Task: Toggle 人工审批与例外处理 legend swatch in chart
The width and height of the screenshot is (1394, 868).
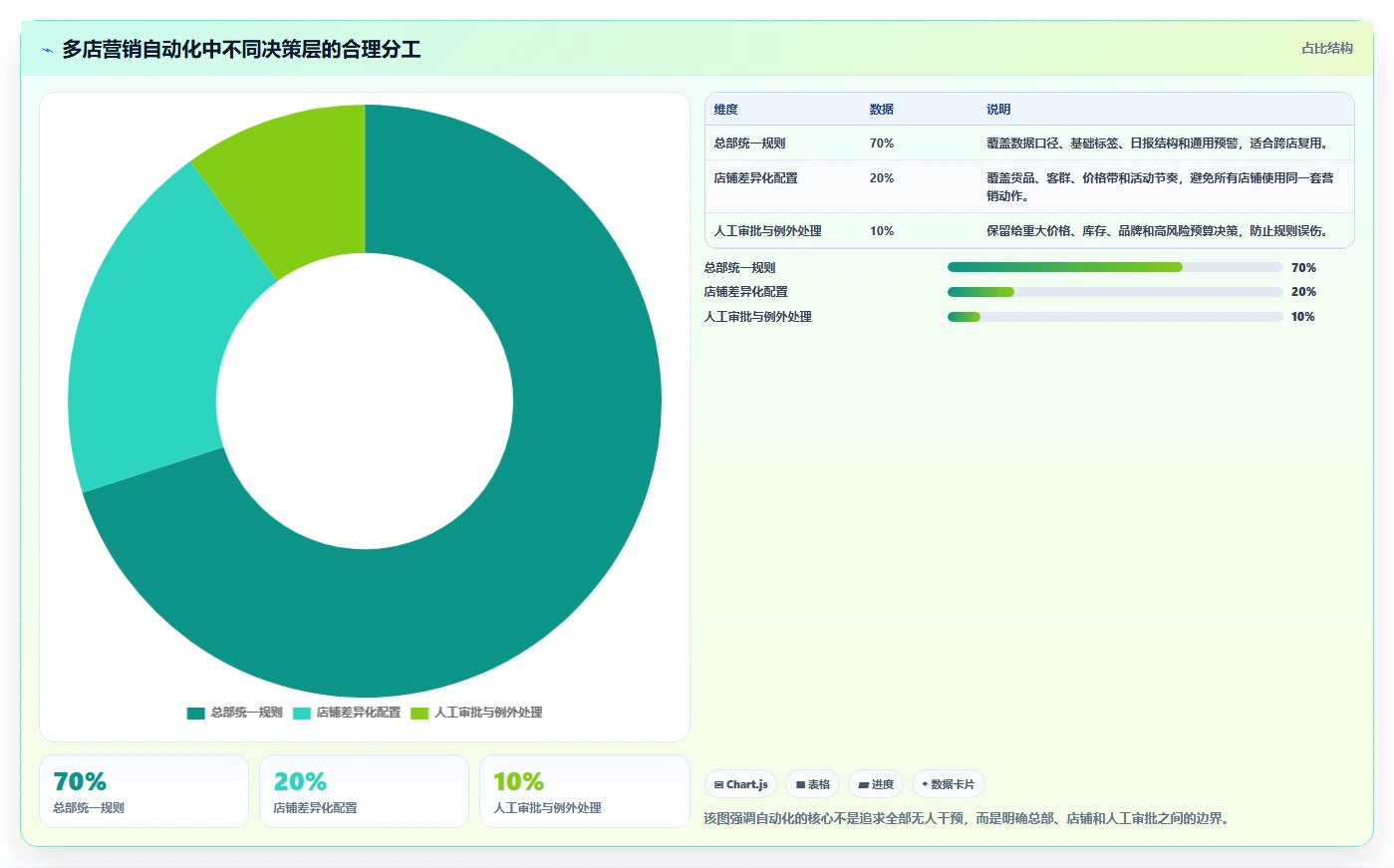Action: pos(419,713)
